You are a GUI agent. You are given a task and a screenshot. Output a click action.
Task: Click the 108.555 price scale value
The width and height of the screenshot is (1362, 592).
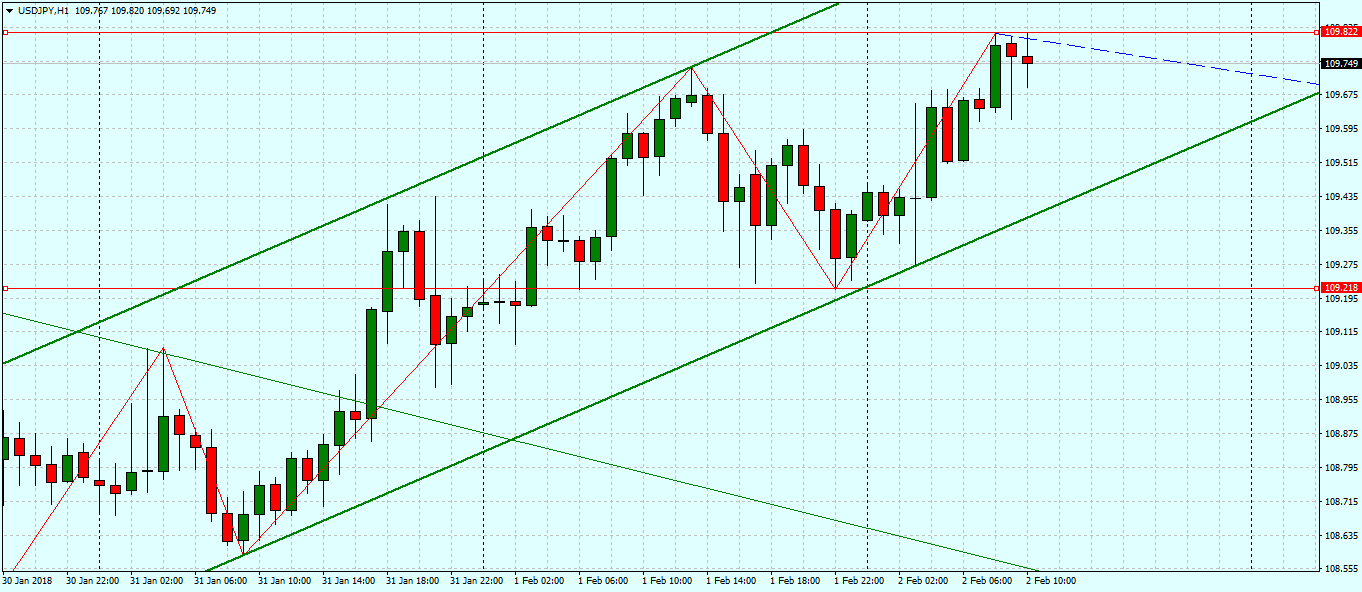[x=1340, y=569]
